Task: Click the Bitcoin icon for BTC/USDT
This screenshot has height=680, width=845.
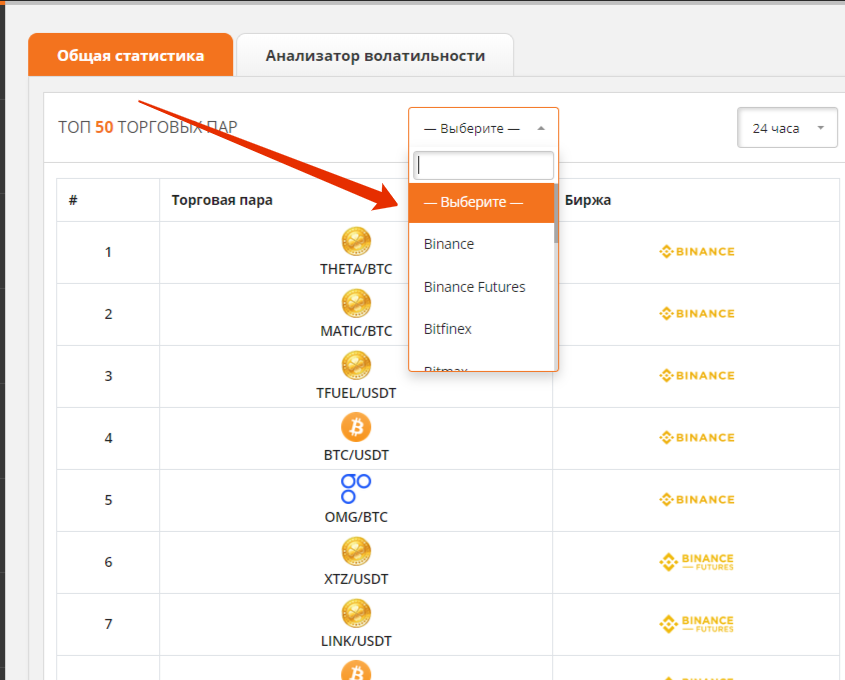Action: [x=356, y=428]
